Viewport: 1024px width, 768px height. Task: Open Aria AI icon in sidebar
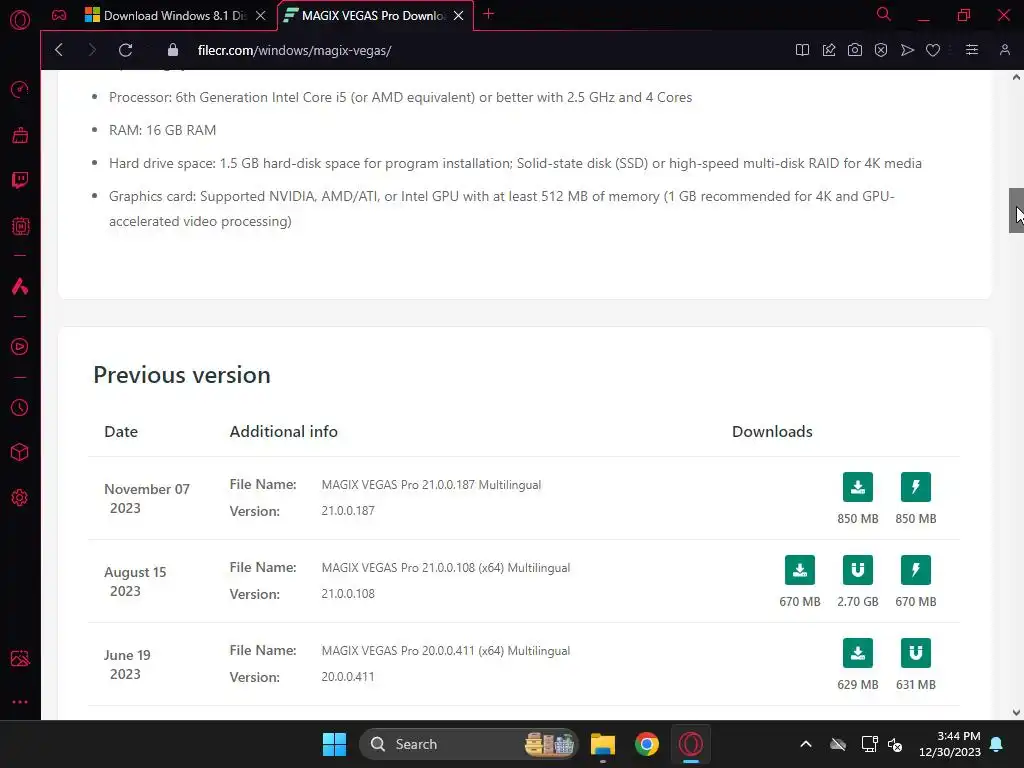click(x=20, y=286)
